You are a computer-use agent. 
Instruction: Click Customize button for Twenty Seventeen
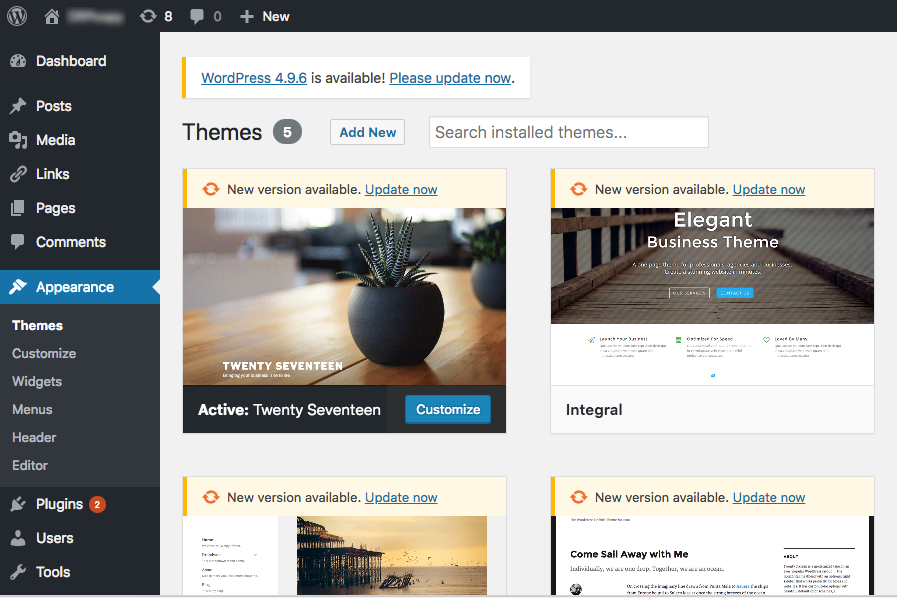click(x=448, y=409)
